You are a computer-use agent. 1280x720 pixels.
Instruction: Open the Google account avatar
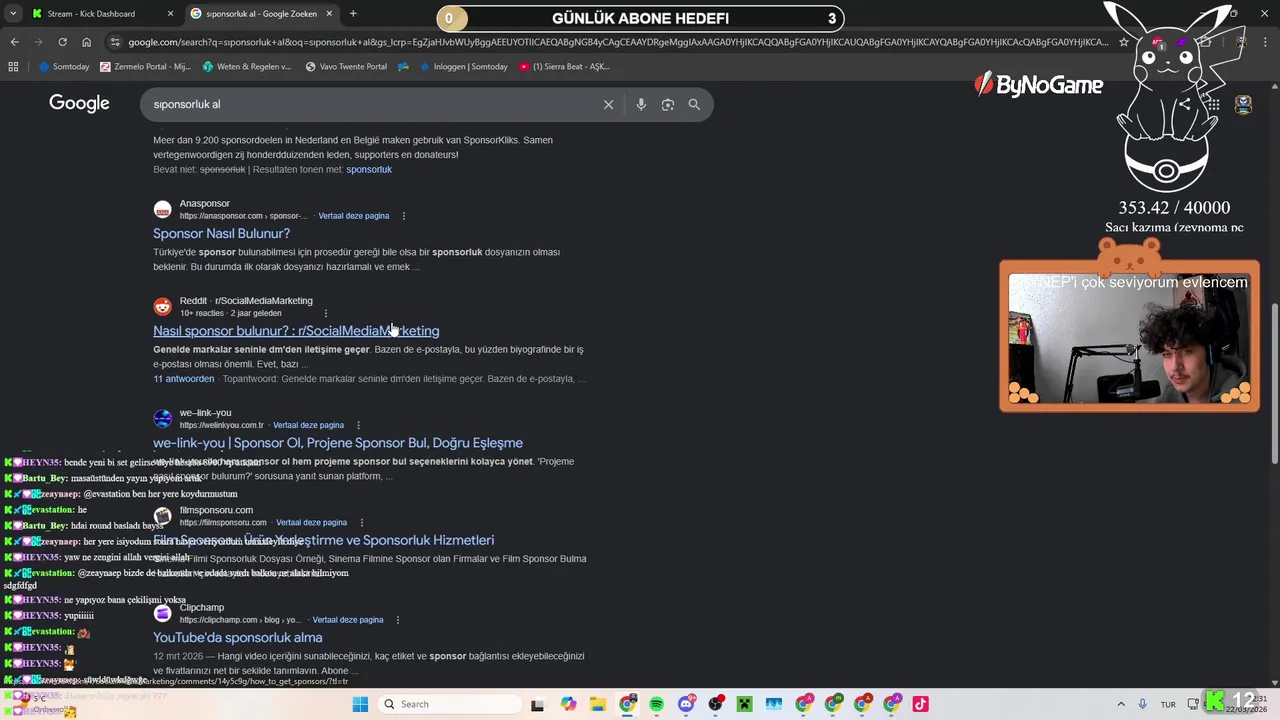click(1244, 104)
